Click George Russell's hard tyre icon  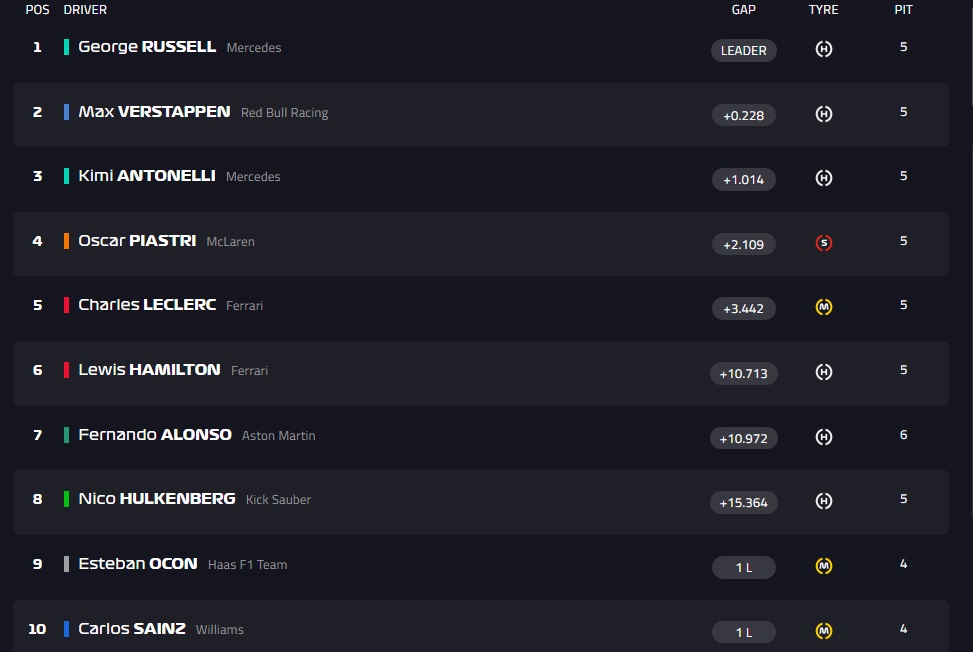click(823, 49)
